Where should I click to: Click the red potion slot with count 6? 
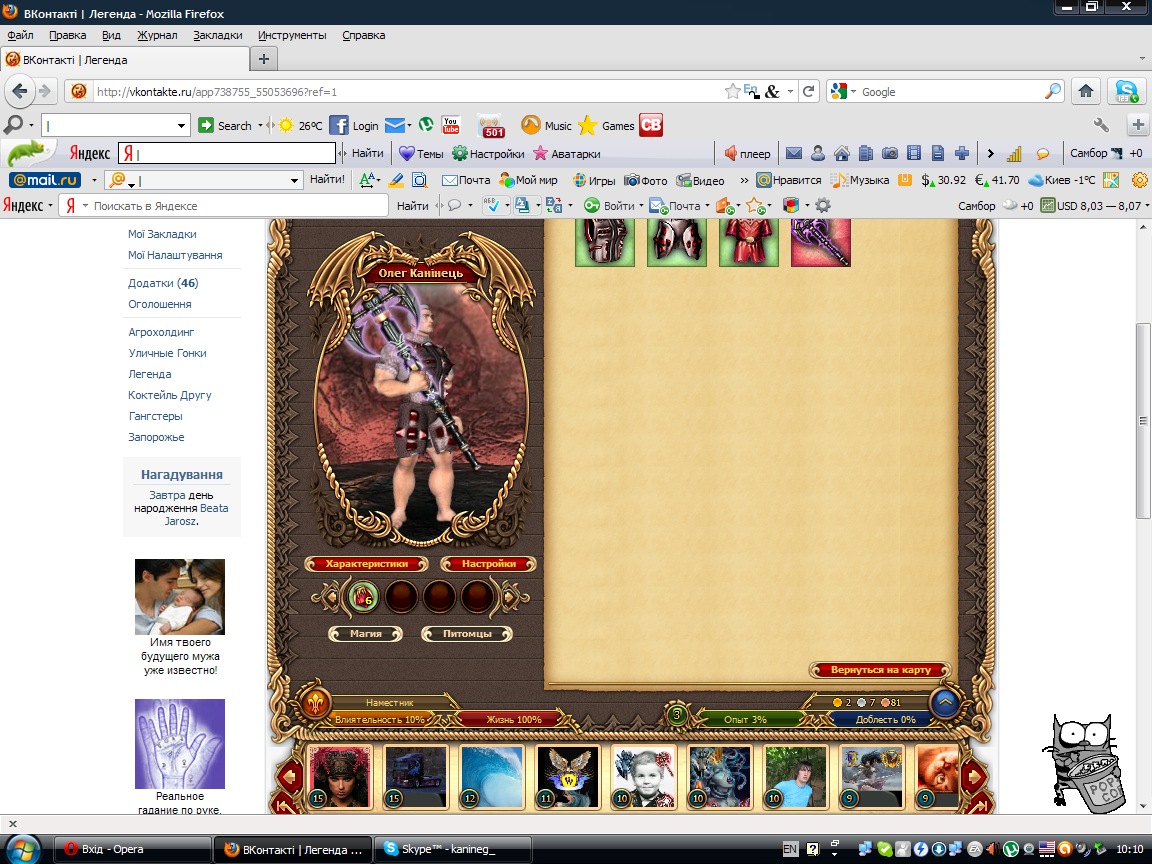[363, 597]
